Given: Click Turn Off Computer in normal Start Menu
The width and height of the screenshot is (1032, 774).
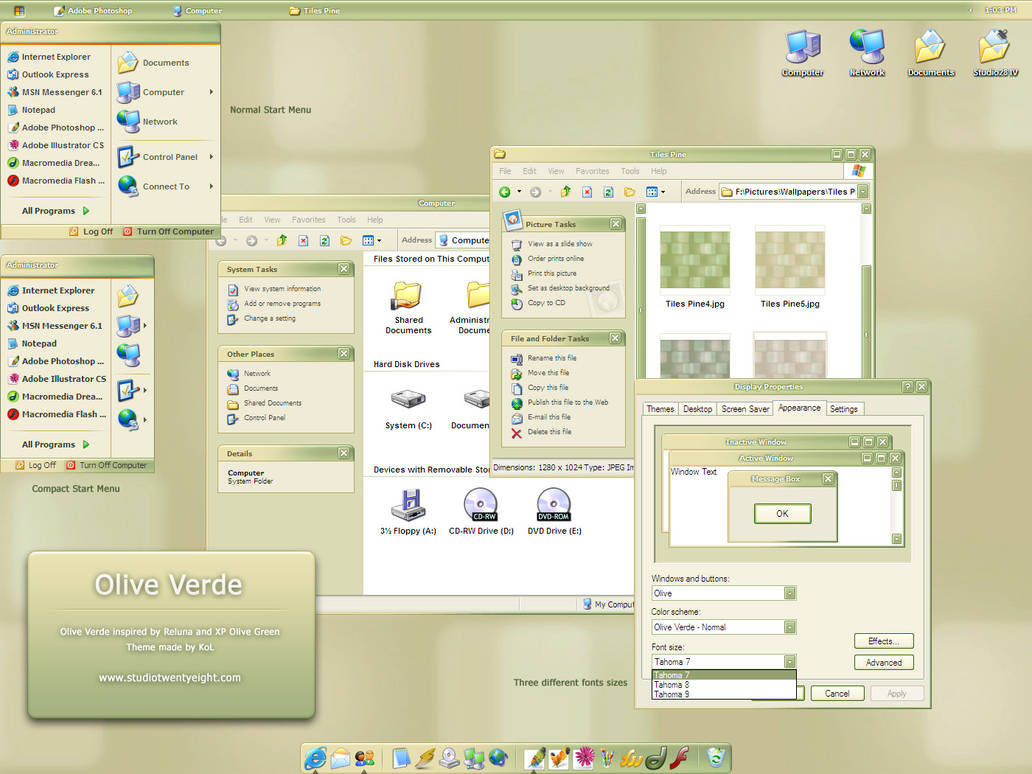Looking at the screenshot, I should (x=168, y=232).
